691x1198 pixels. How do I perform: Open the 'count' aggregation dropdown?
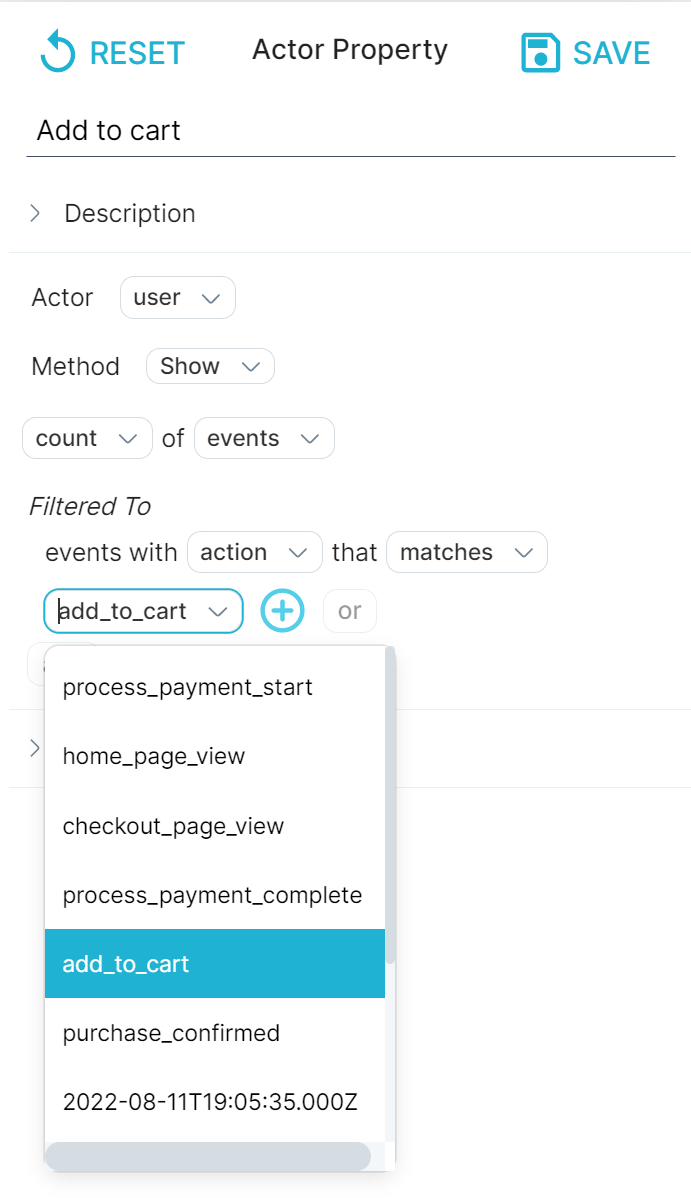(87, 438)
